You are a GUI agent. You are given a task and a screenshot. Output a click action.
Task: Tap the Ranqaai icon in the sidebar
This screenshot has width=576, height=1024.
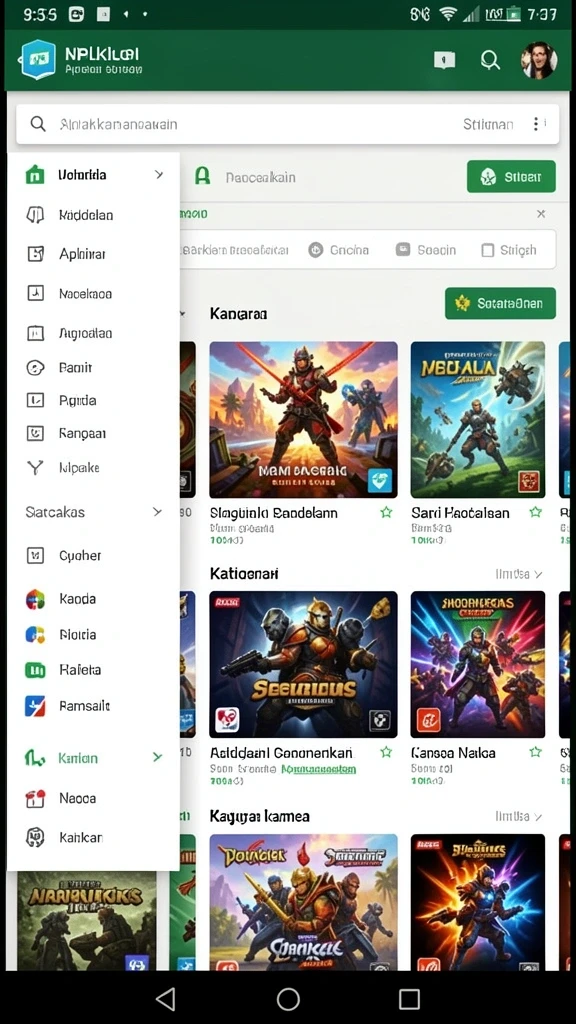click(x=35, y=433)
